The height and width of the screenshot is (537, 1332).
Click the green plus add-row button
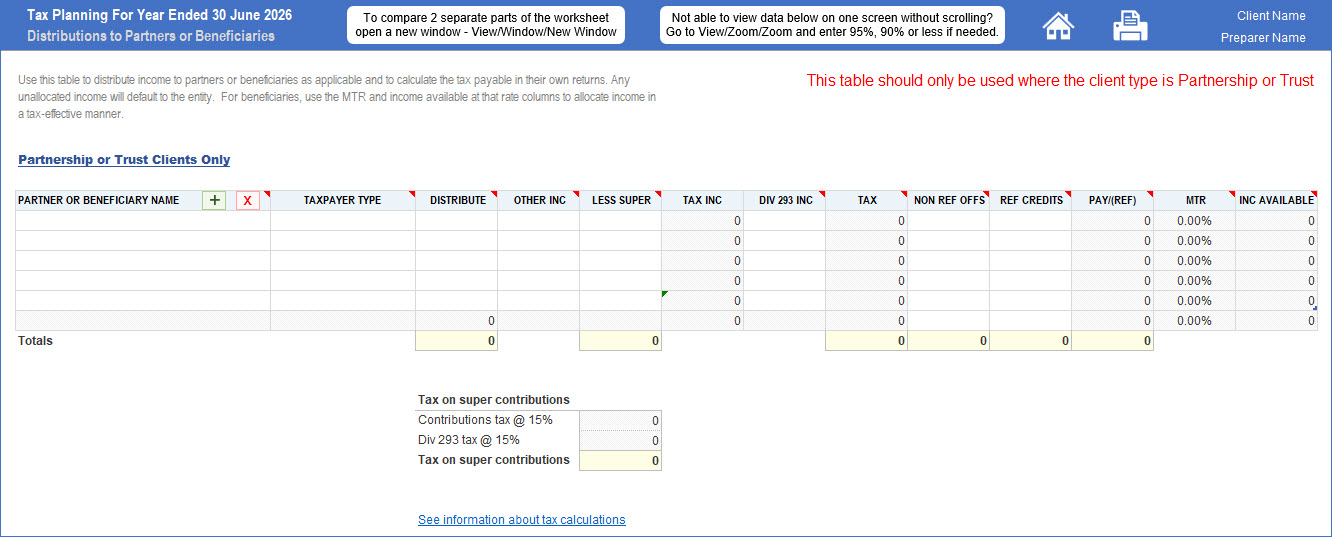(214, 200)
